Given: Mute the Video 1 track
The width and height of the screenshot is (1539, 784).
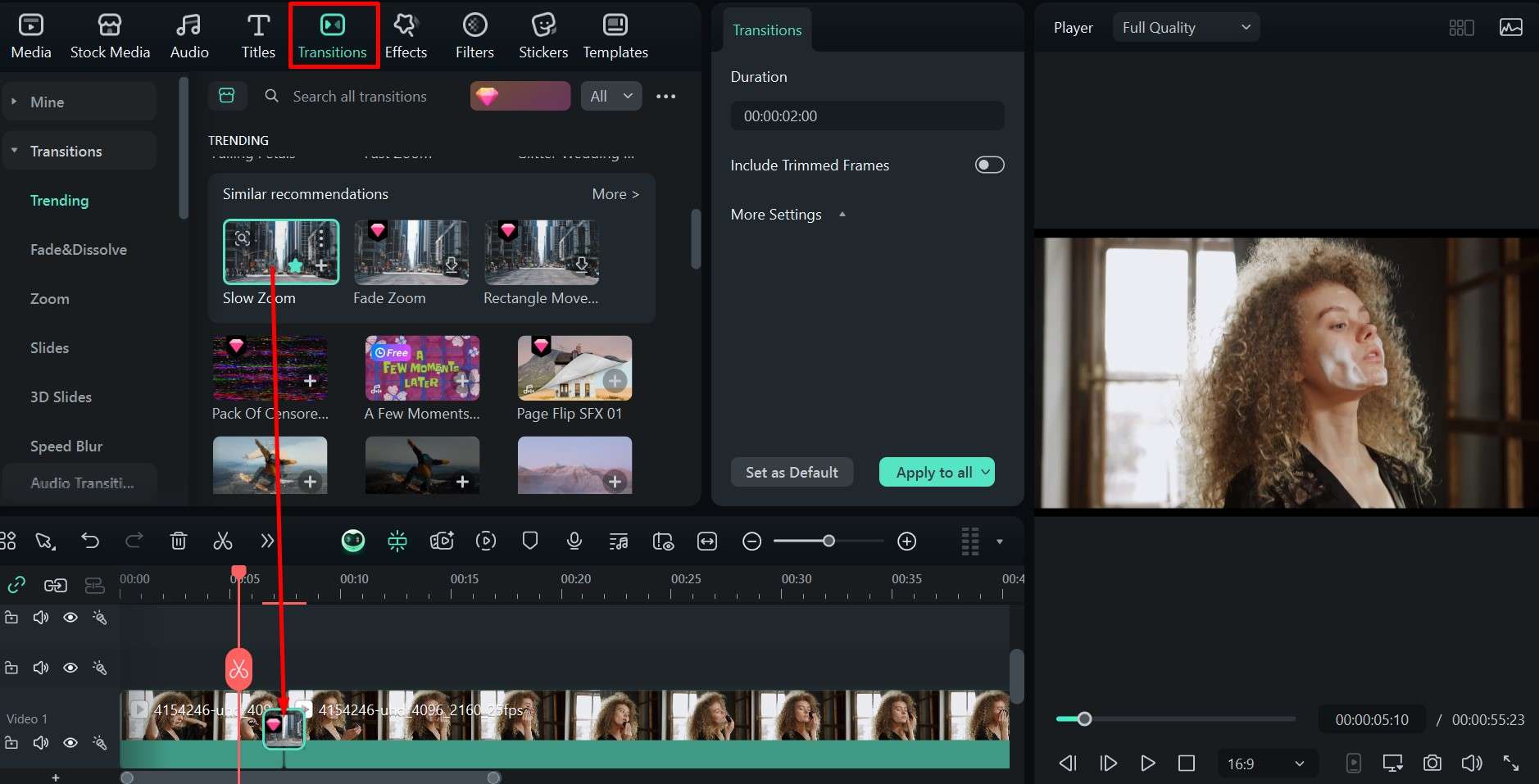Looking at the screenshot, I should (41, 743).
